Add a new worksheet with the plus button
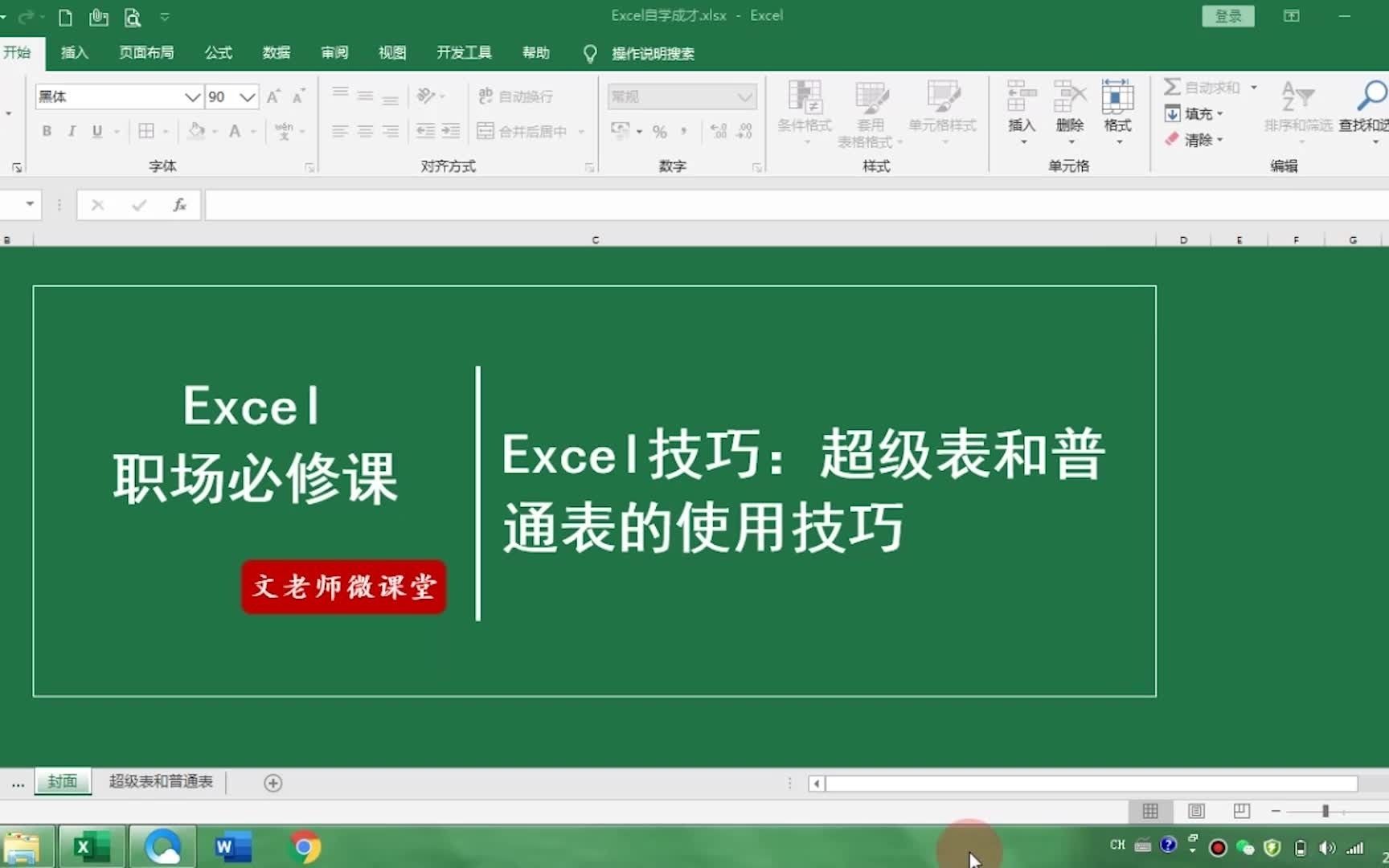Screen dimensions: 1389x868 (x=272, y=782)
